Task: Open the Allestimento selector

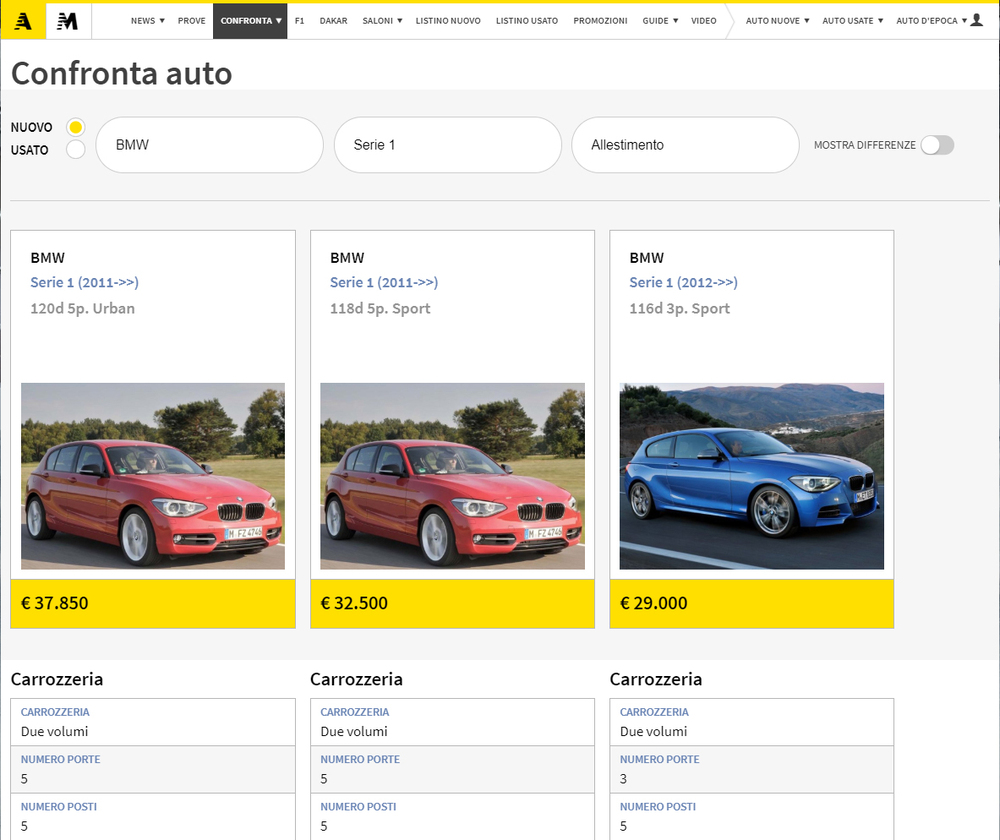Action: [685, 145]
